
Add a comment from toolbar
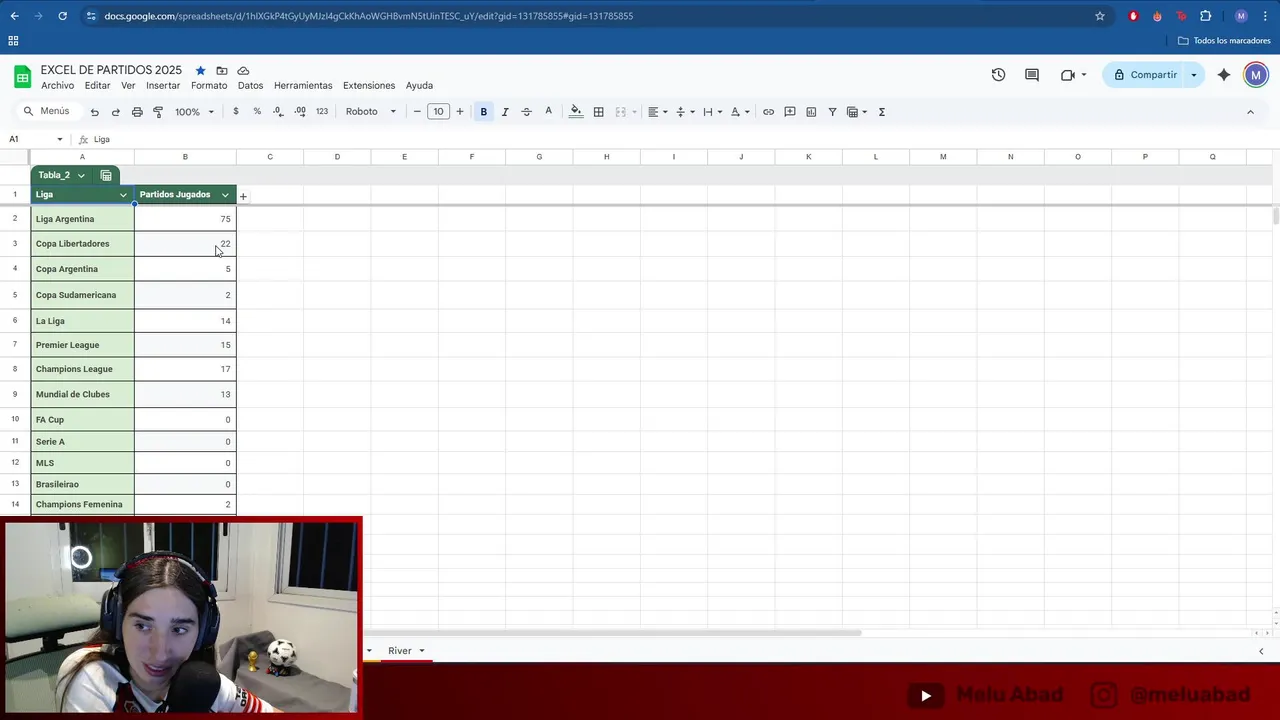790,112
